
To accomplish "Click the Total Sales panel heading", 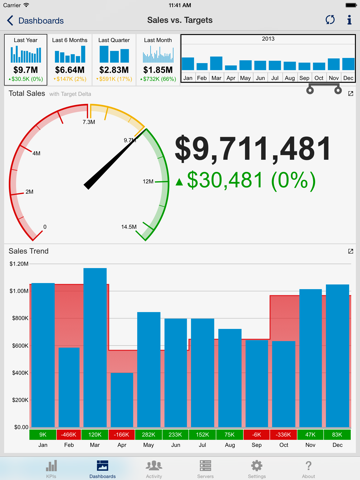I will click(x=27, y=93).
